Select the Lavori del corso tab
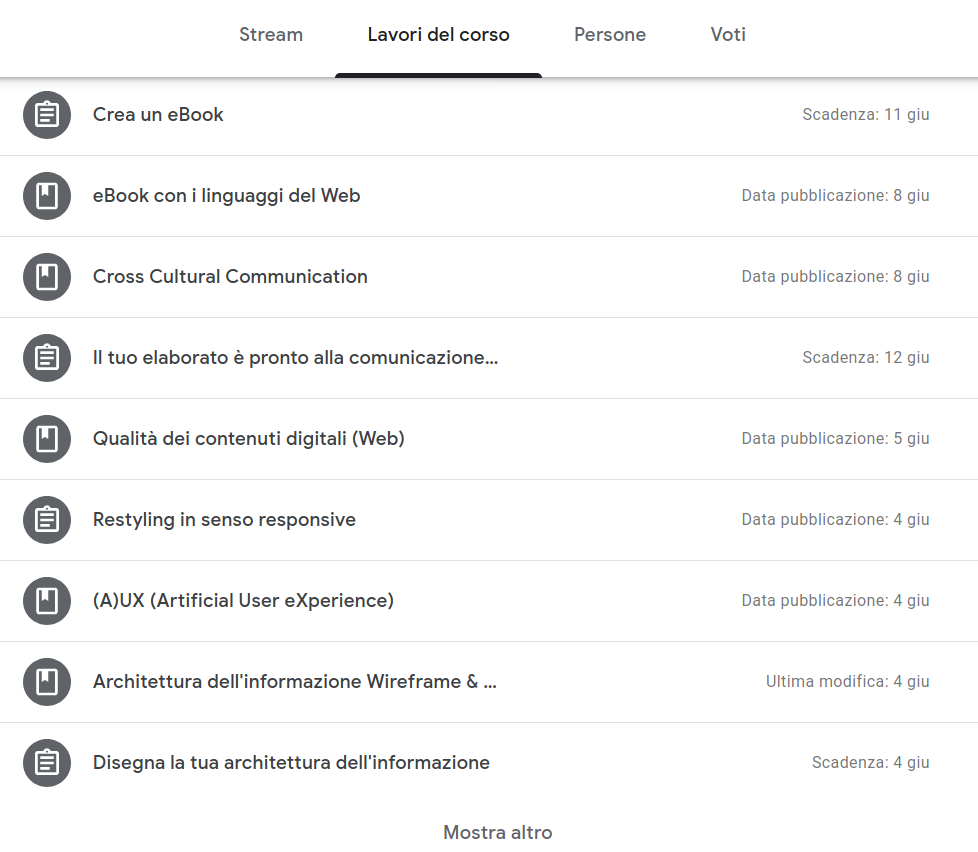The width and height of the screenshot is (978, 852). point(438,35)
